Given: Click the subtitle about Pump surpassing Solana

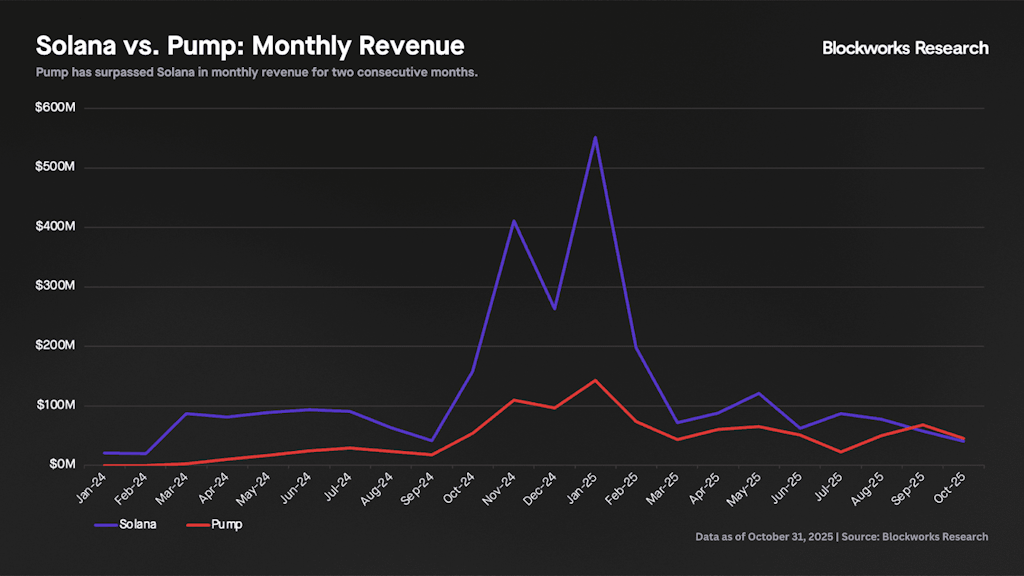Looking at the screenshot, I should pos(256,73).
